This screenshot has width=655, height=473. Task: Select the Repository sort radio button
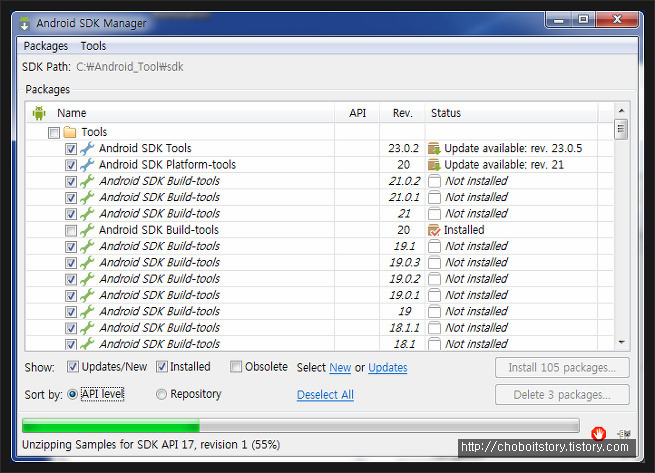pos(161,394)
